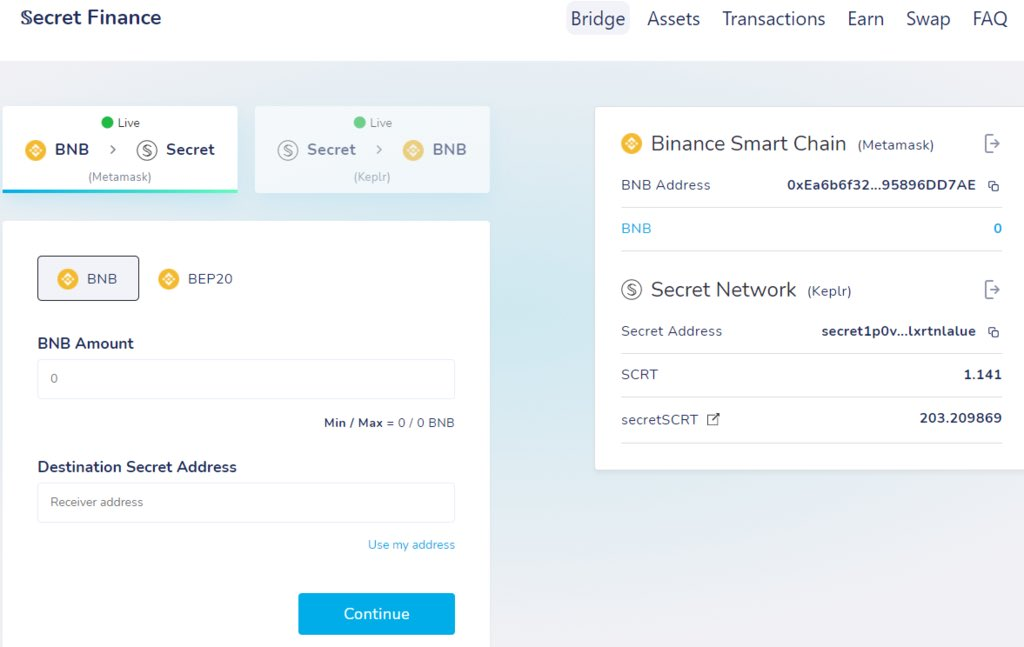1024x647 pixels.
Task: Navigate to the Earn section
Action: 865,19
